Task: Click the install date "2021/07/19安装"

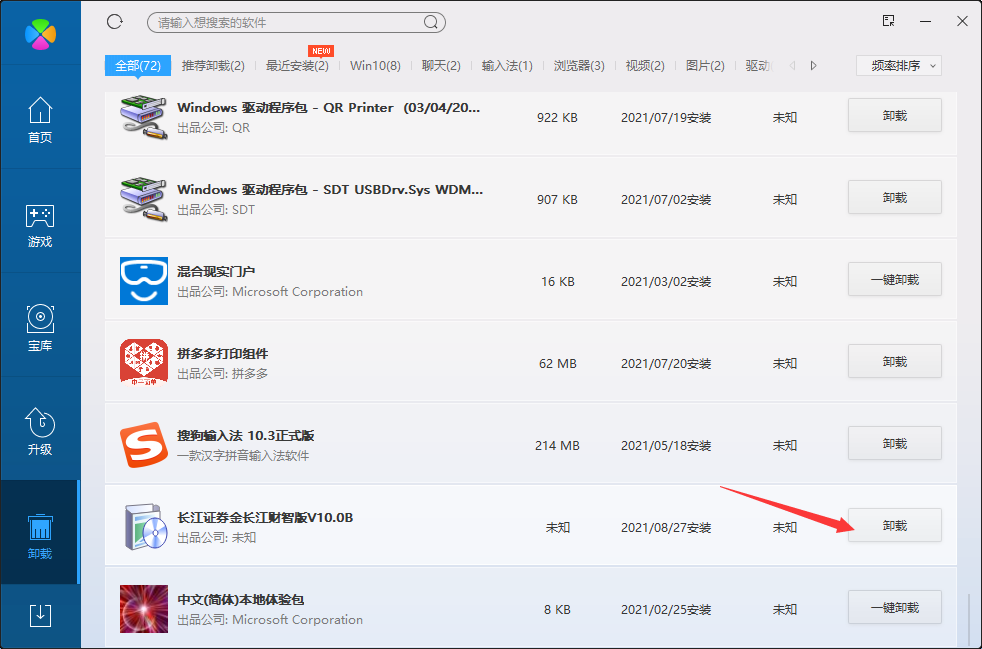Action: (666, 117)
